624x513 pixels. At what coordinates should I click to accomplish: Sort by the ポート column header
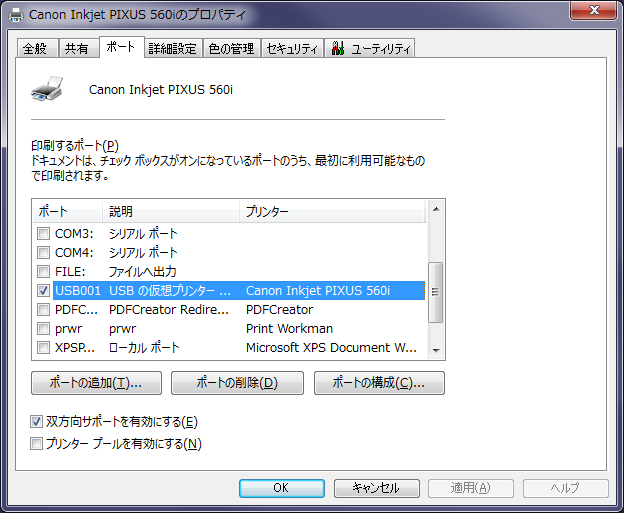coord(68,211)
